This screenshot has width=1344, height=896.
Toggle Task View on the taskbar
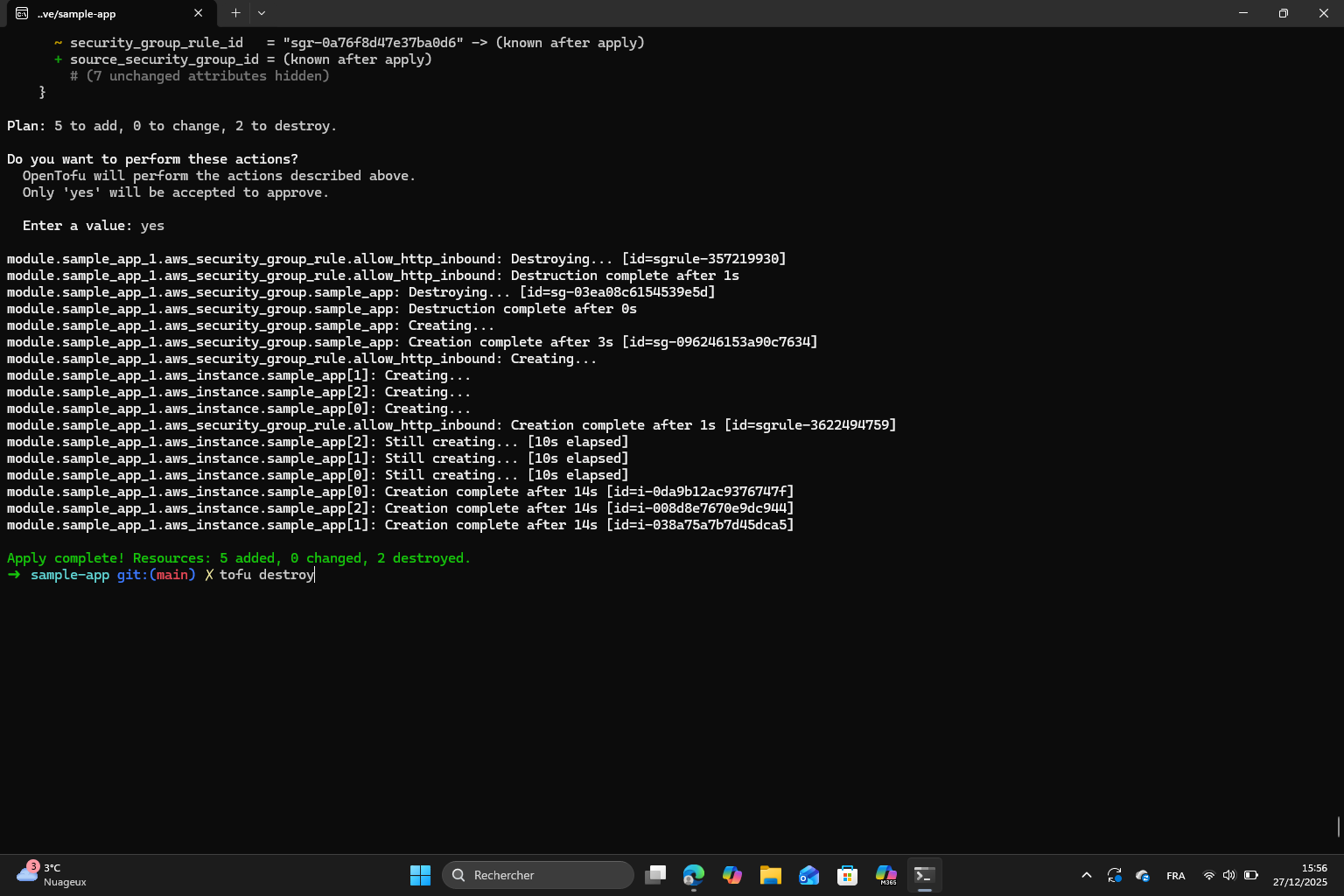(x=654, y=874)
